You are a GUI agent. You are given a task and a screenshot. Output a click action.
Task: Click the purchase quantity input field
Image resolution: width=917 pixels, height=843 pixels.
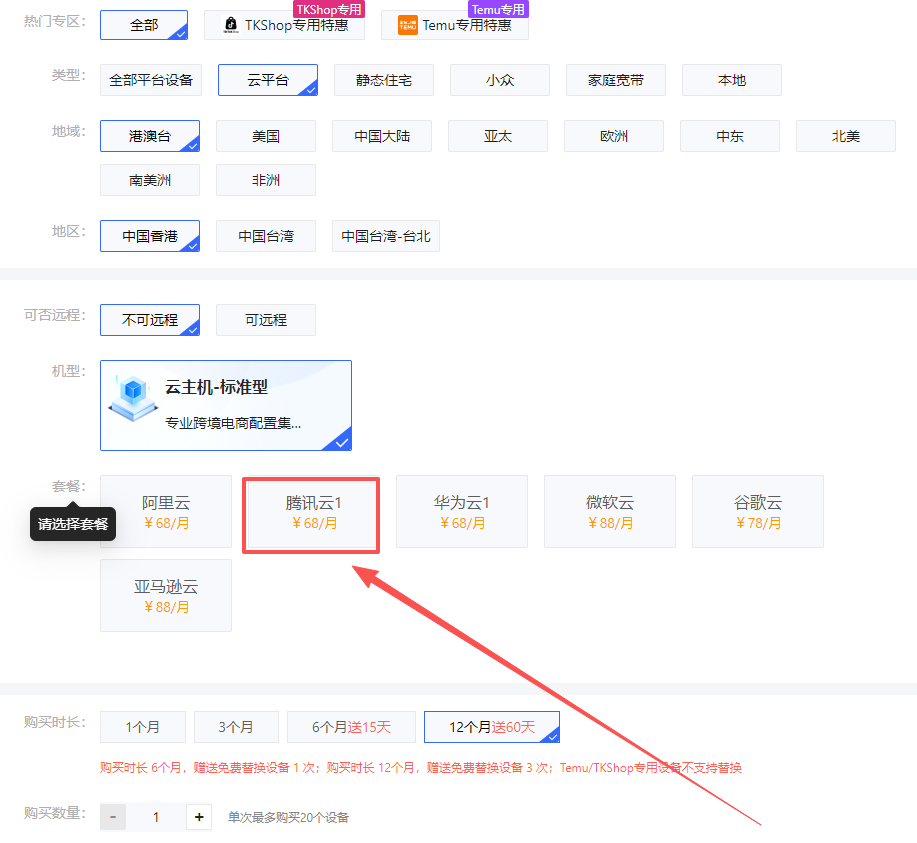coord(156,817)
